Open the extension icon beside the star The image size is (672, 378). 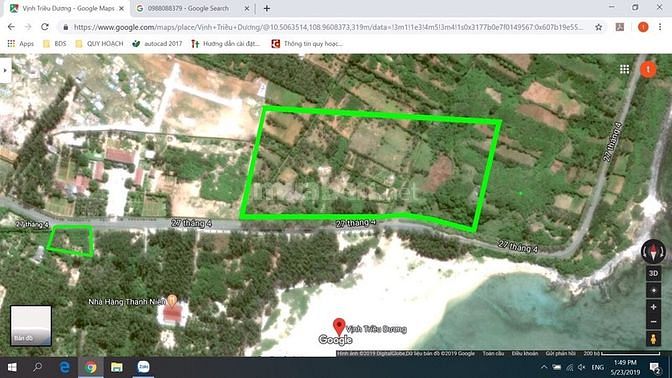click(x=620, y=27)
